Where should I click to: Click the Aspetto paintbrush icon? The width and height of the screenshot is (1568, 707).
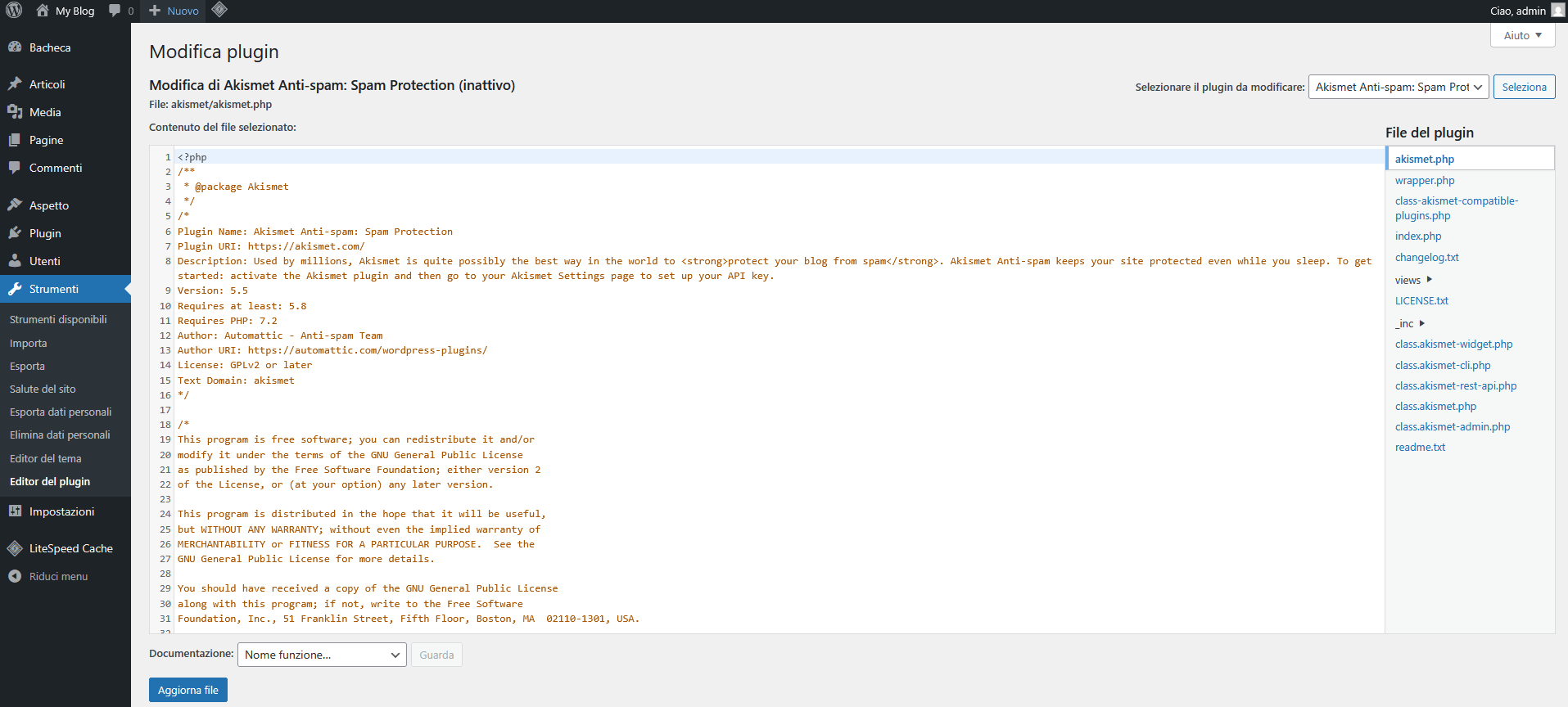coord(15,205)
